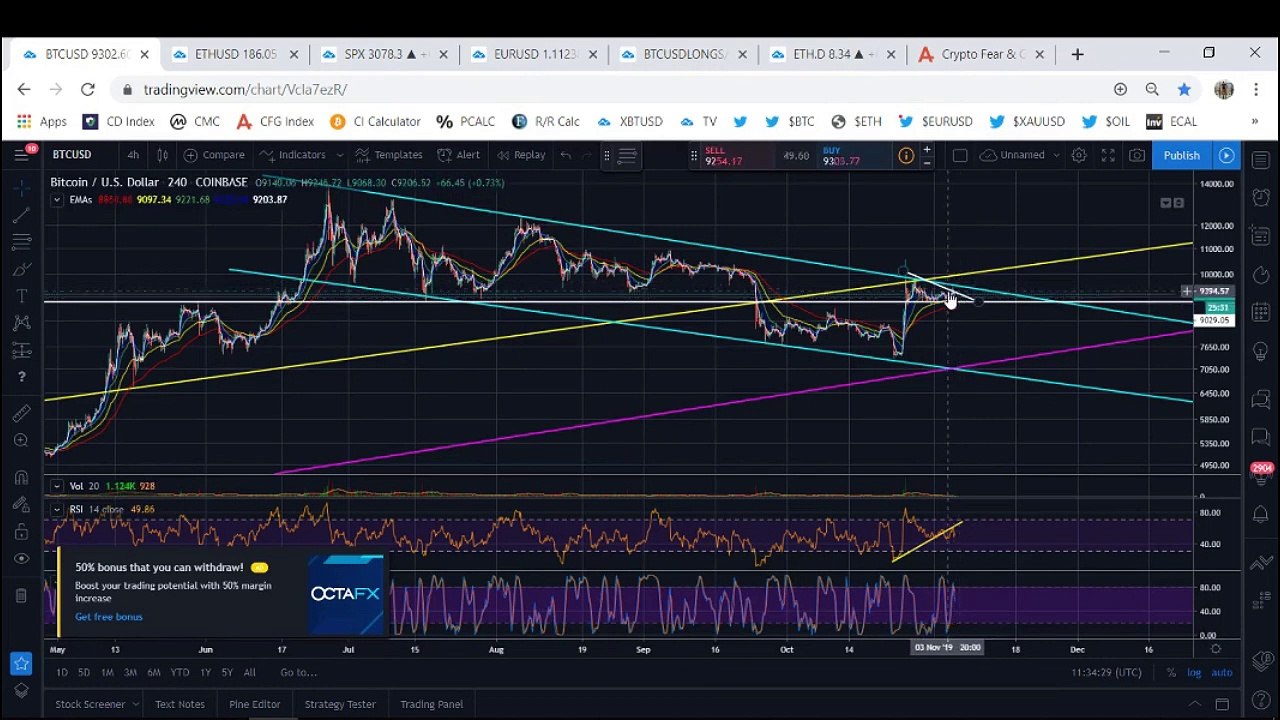Open the Fibonacci/pitchfork tools group
This screenshot has width=1280, height=720.
21,241
